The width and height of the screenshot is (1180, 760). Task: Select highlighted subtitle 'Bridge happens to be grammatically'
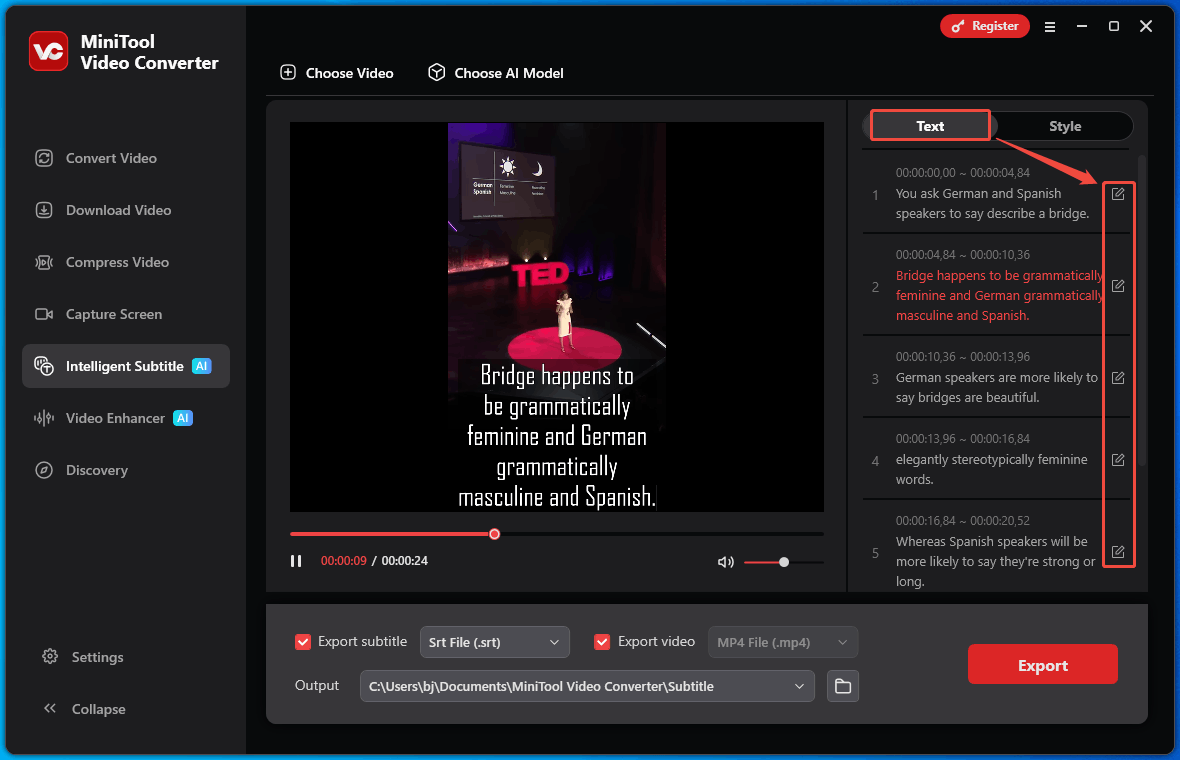pos(999,275)
